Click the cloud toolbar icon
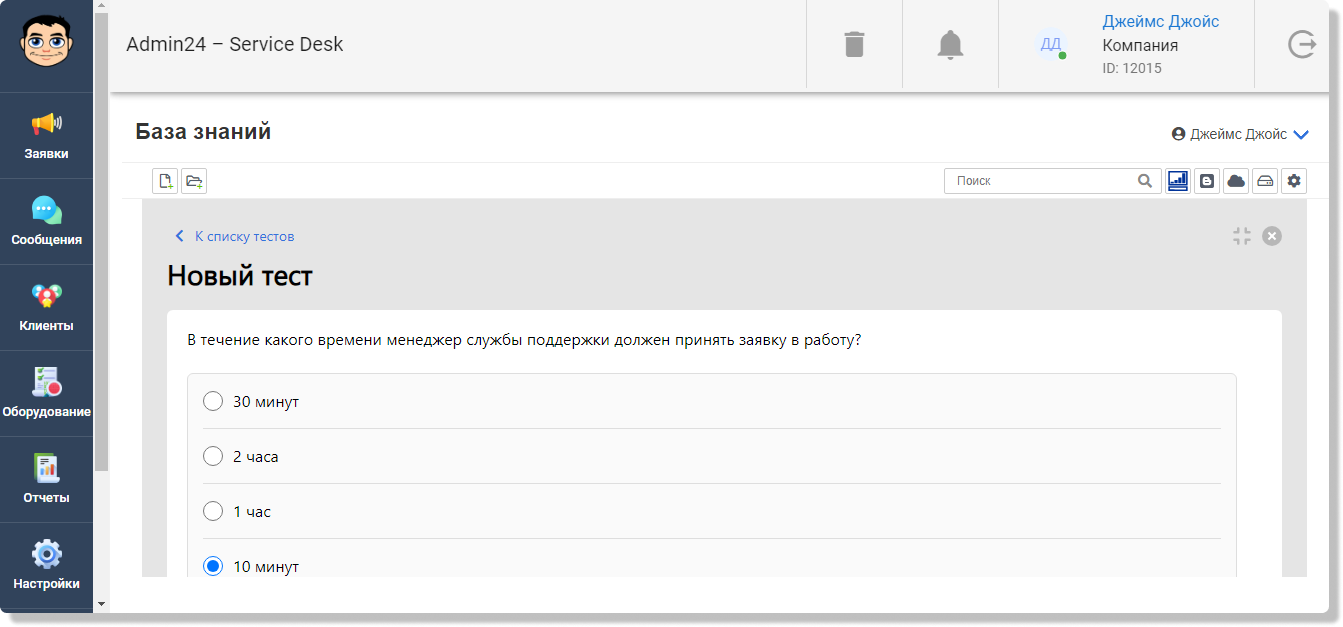The height and width of the screenshot is (627, 1343). click(1236, 181)
